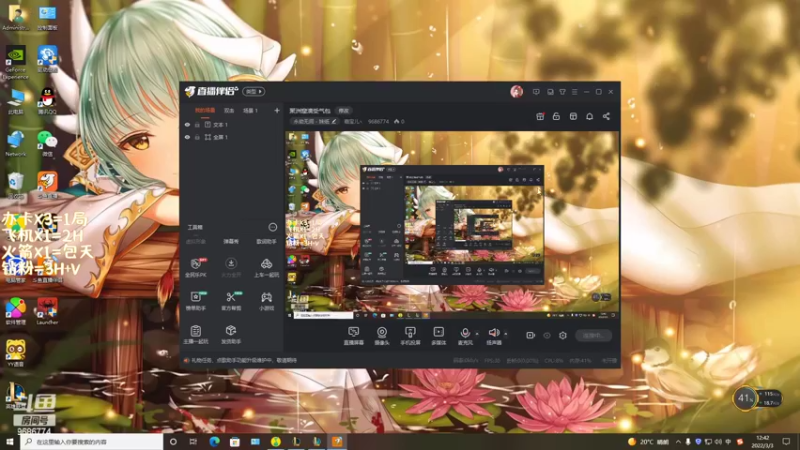Click the unlock padlock icon above preview

click(x=556, y=116)
